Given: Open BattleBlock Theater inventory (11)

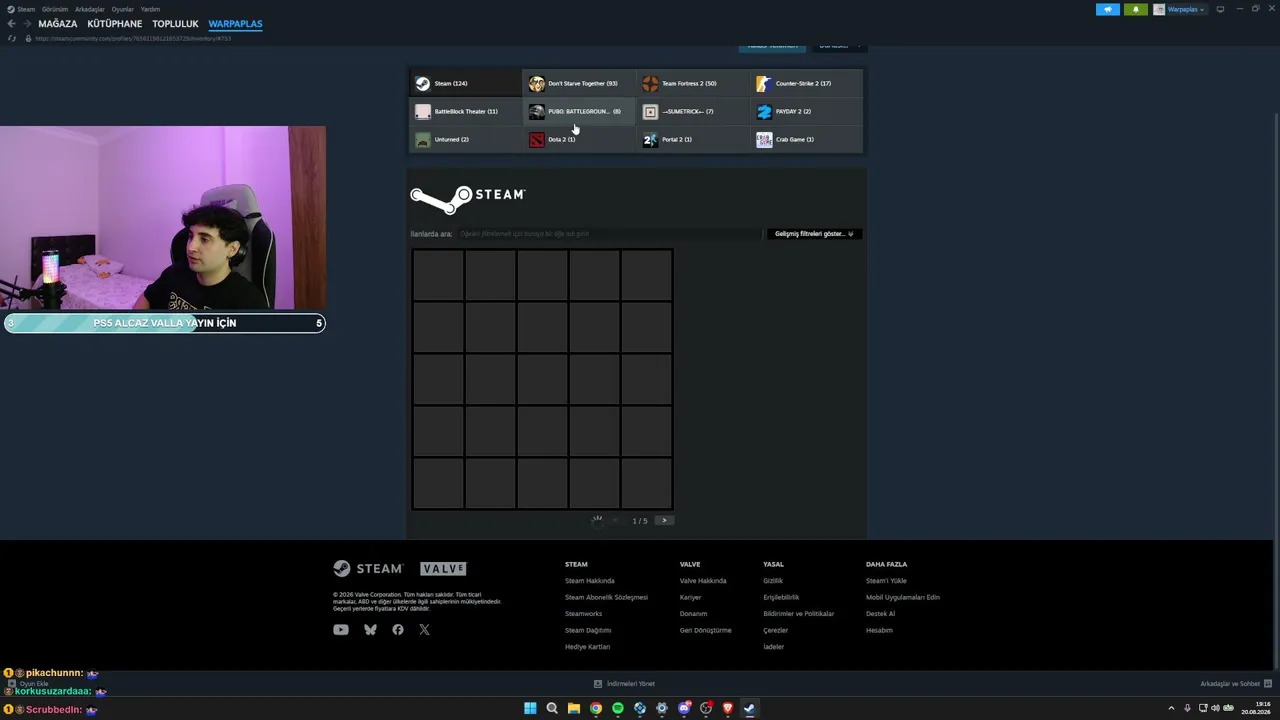Looking at the screenshot, I should pyautogui.click(x=465, y=111).
